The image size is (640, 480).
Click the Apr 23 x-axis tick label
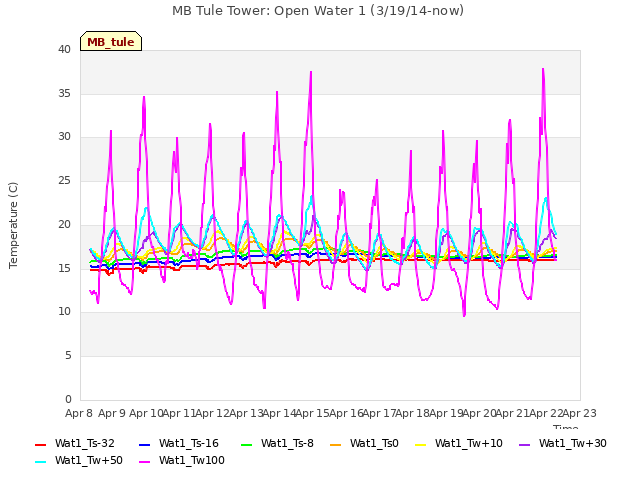(x=580, y=413)
